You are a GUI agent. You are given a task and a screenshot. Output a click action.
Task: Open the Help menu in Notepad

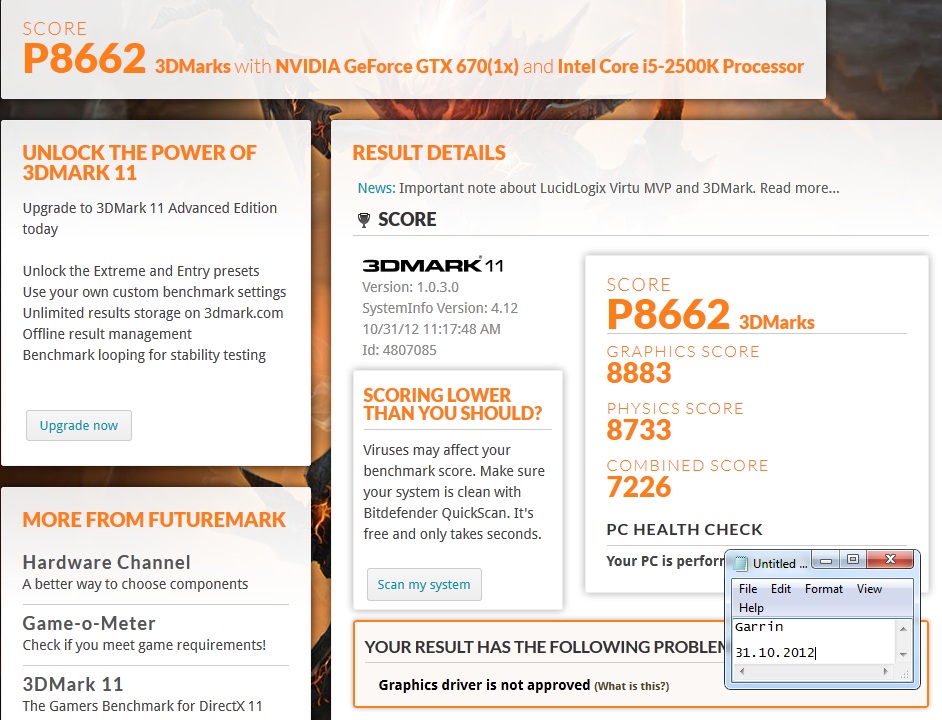click(x=751, y=607)
